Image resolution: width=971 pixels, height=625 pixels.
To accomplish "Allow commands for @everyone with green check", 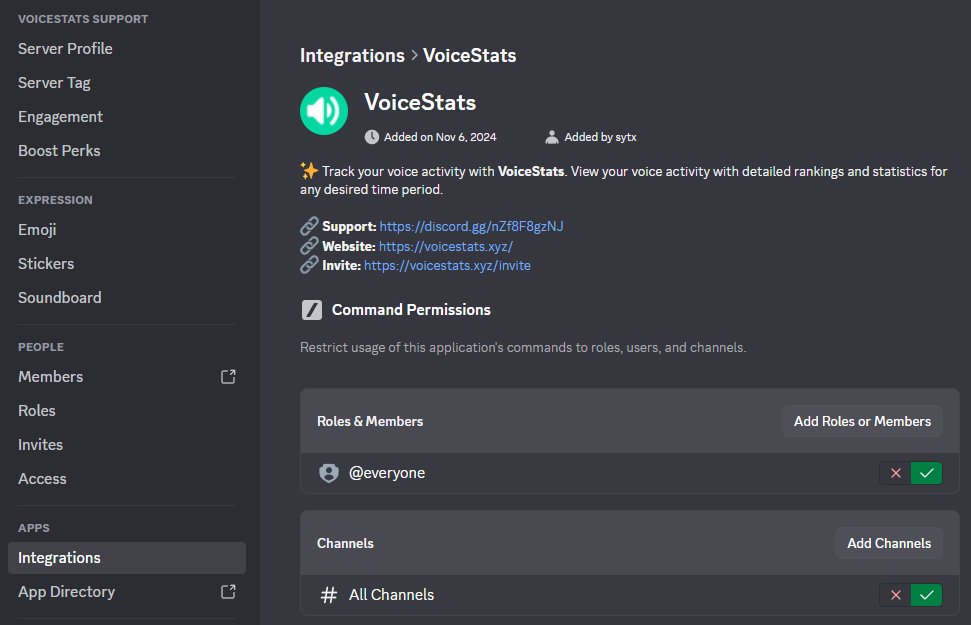I will tap(927, 473).
